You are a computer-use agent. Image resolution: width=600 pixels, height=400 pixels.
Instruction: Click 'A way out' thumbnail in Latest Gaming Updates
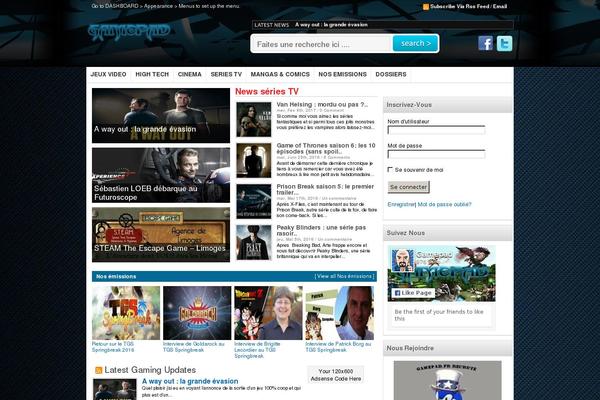tap(115, 389)
